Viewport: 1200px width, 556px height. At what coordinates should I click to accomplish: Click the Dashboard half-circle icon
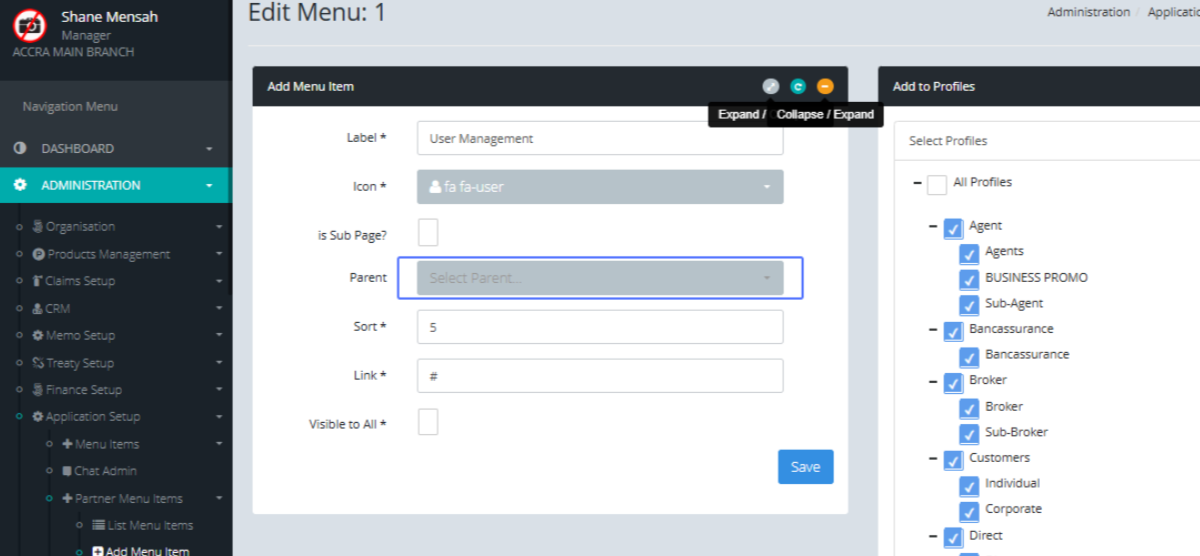tap(20, 148)
